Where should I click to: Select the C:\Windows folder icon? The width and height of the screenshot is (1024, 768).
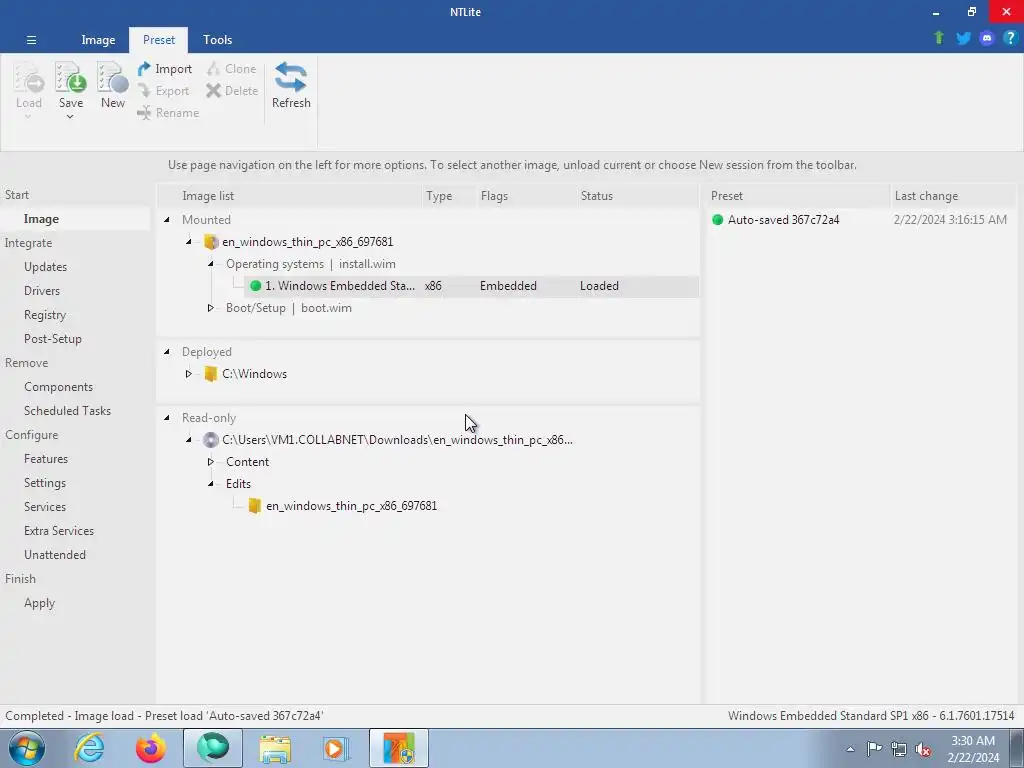click(x=210, y=374)
